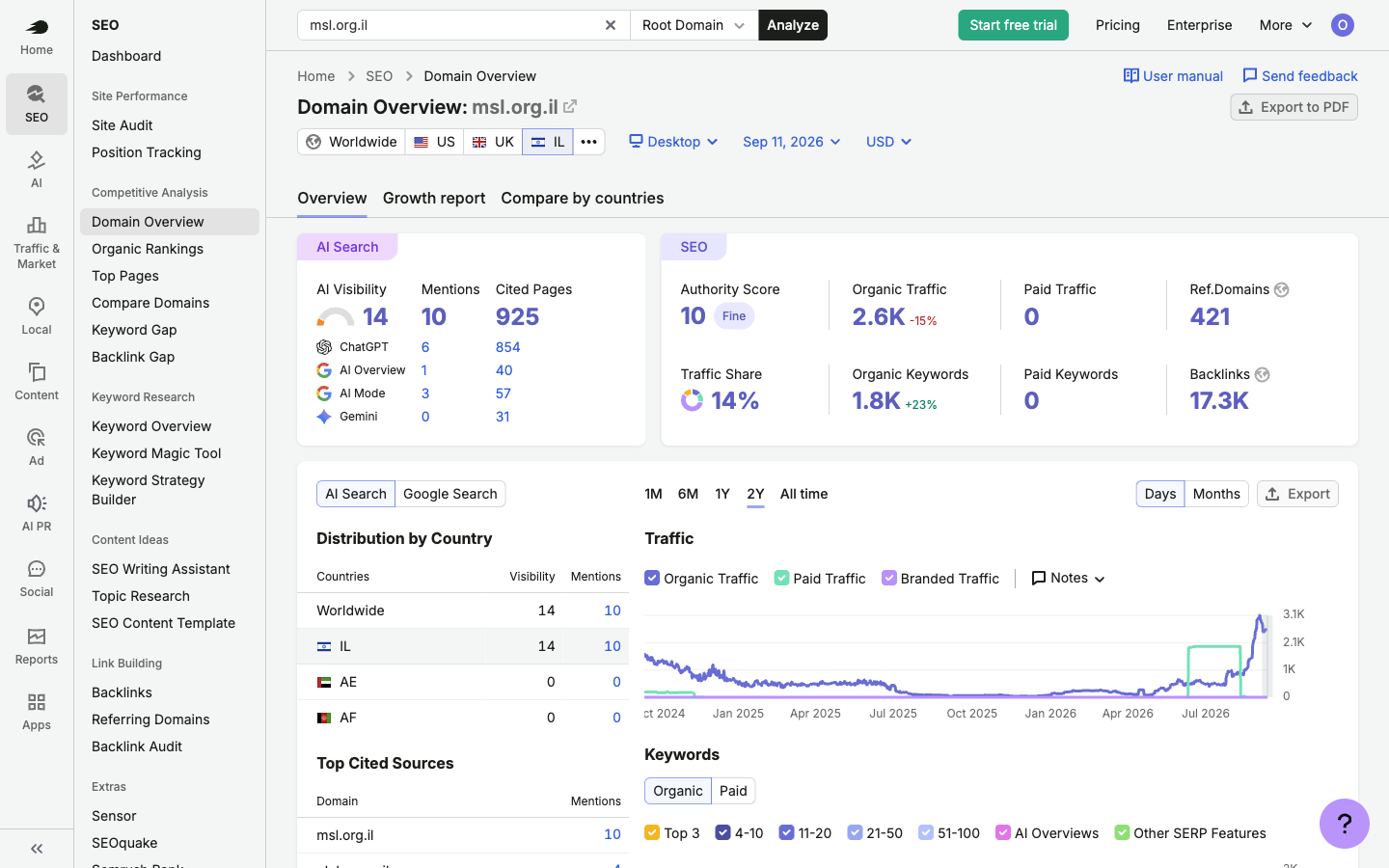Click Export to PDF button

point(1294,107)
